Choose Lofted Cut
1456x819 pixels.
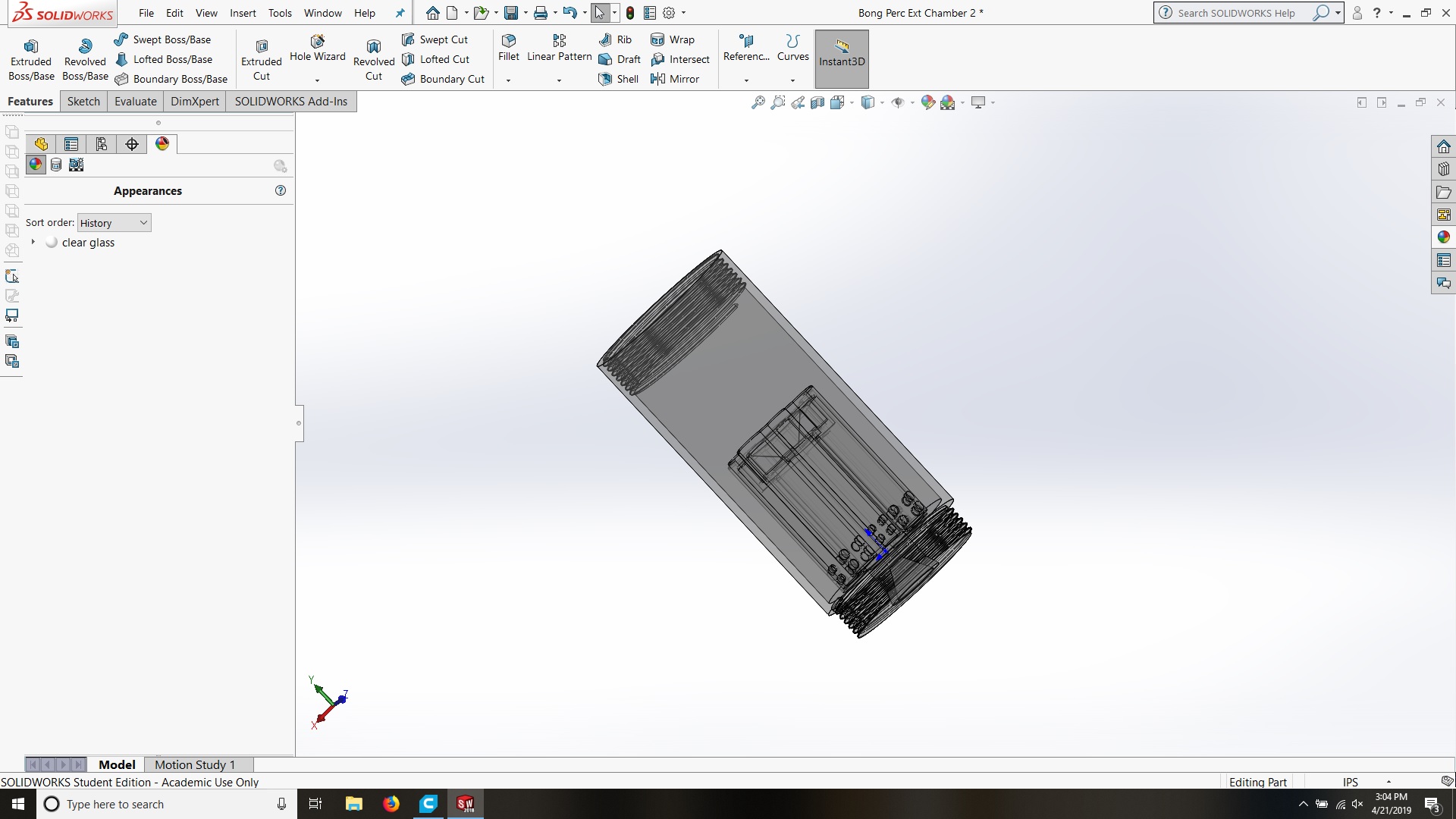(x=435, y=59)
